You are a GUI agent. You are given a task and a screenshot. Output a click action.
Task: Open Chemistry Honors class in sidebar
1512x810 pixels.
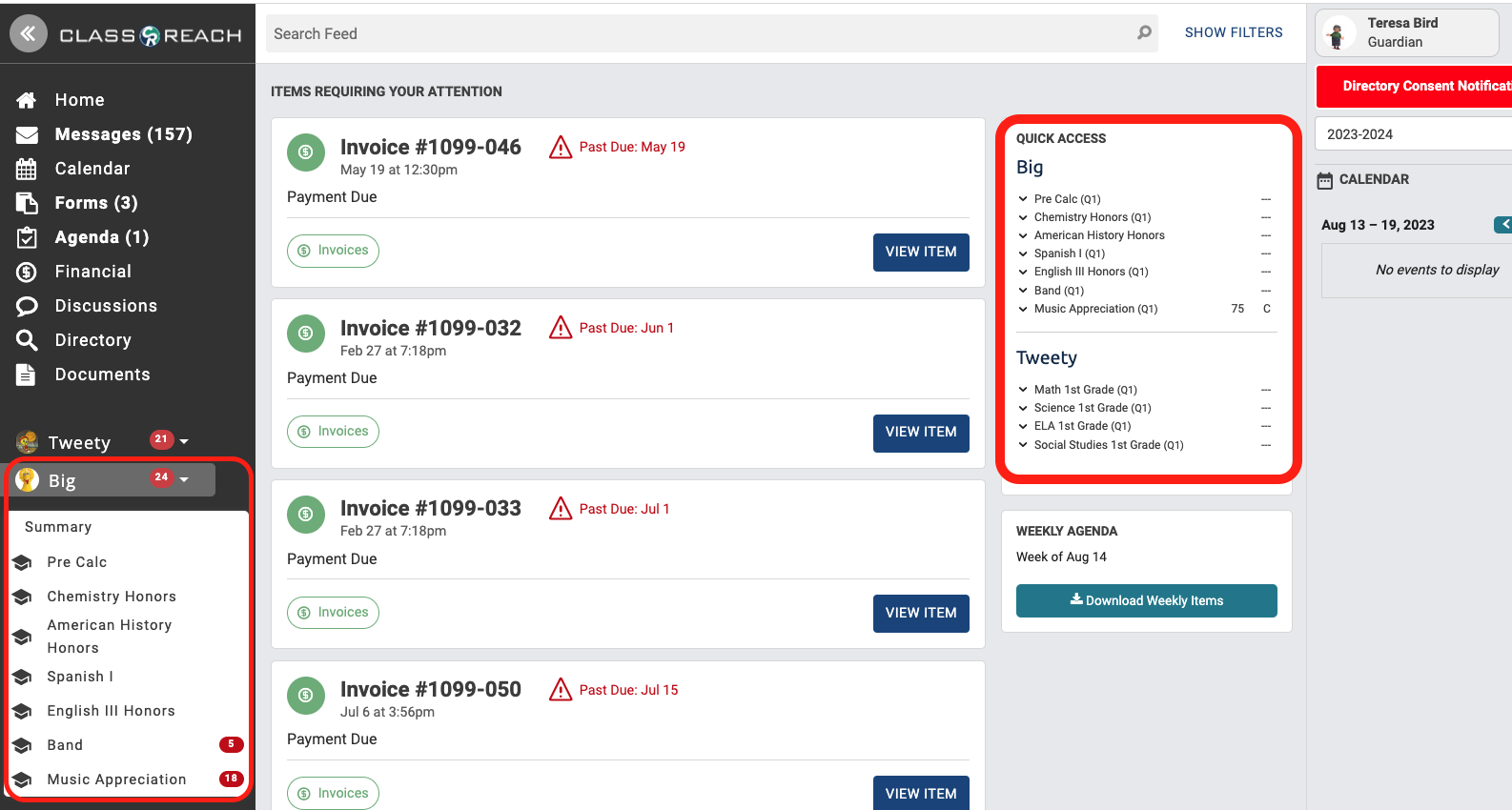[x=112, y=597]
